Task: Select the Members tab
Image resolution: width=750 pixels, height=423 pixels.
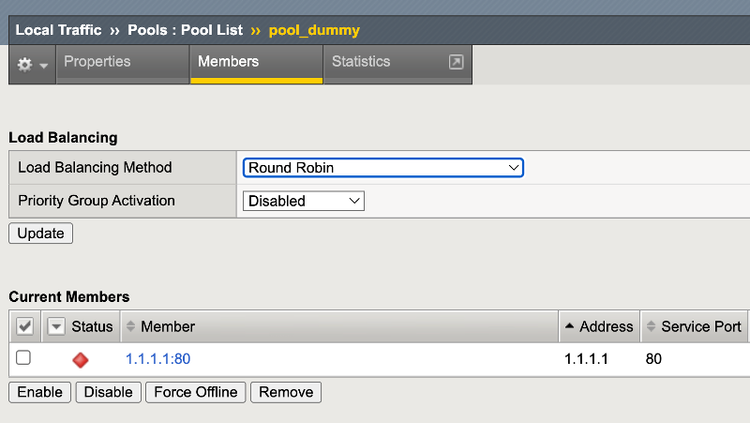Action: point(228,62)
